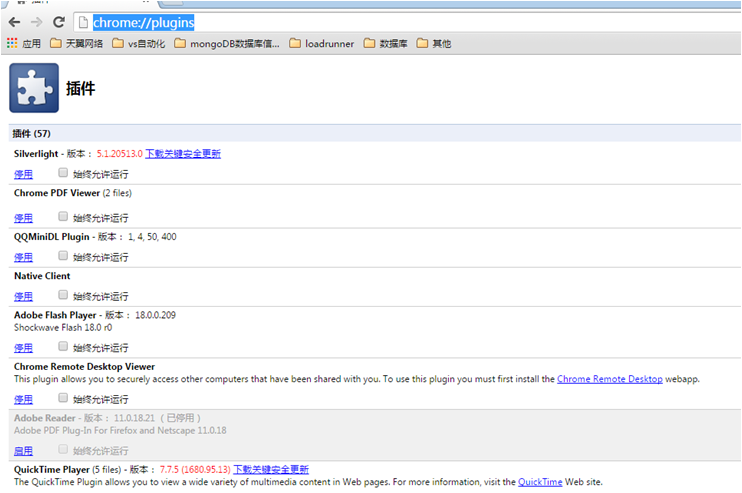Disable the QQMiniDL Plugin

tap(23, 257)
